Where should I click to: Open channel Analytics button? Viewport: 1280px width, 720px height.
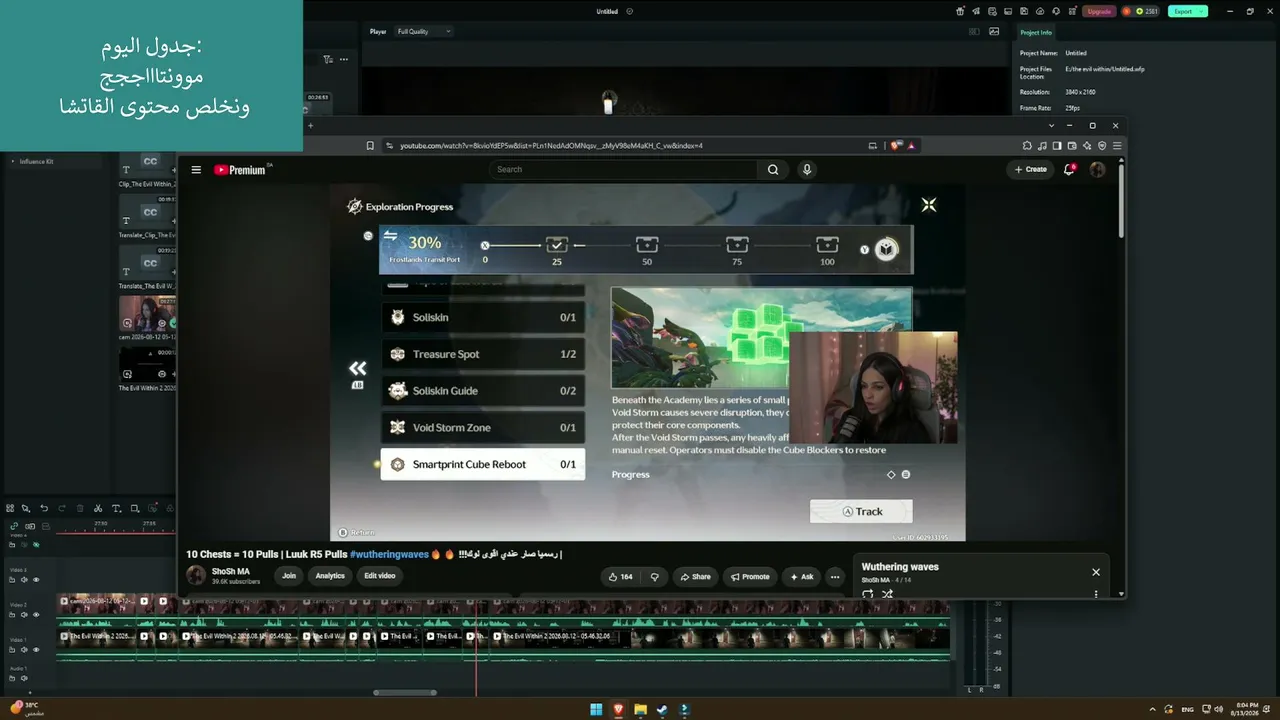[330, 576]
